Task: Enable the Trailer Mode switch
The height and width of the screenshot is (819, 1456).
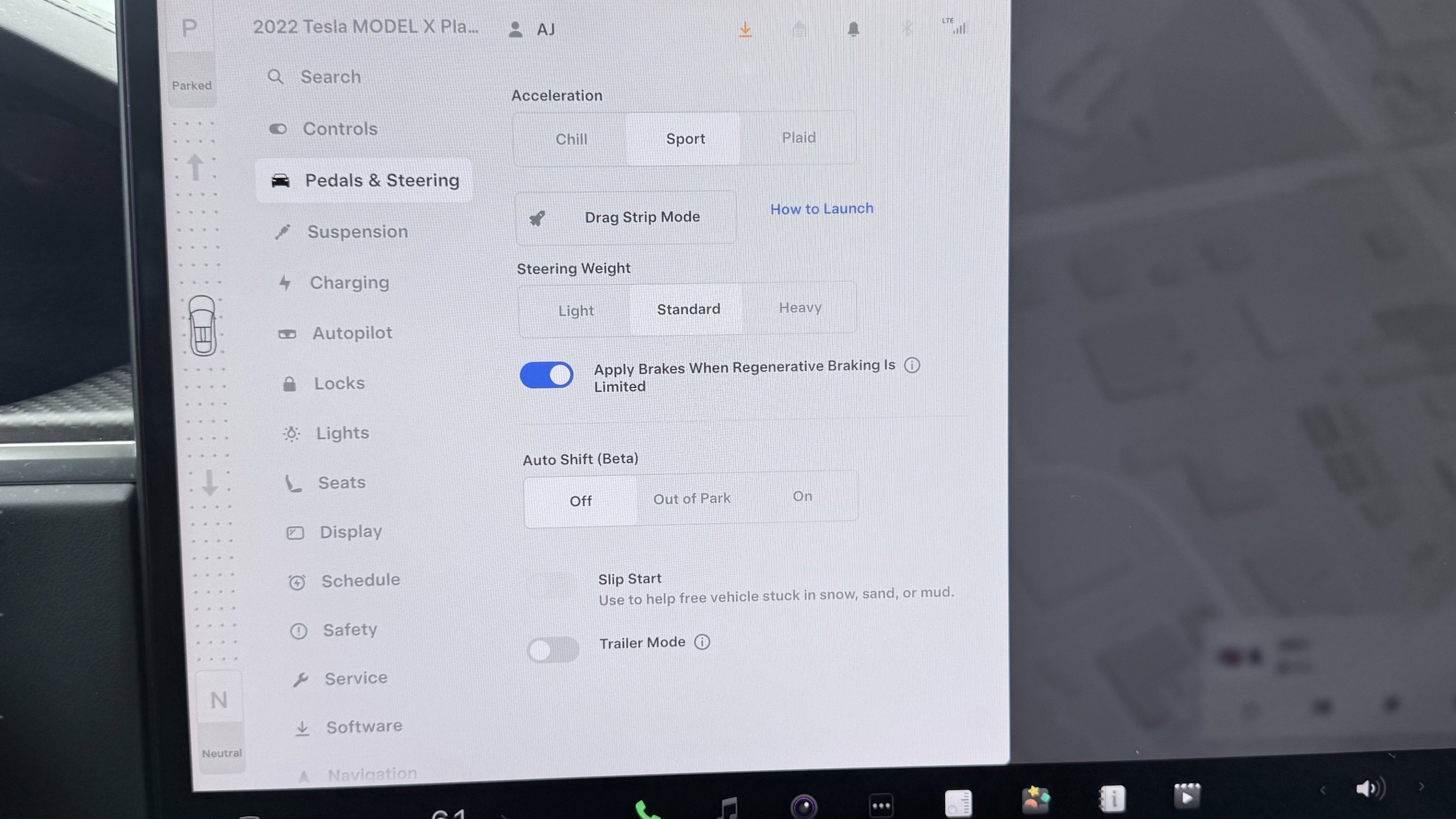Action: tap(553, 650)
